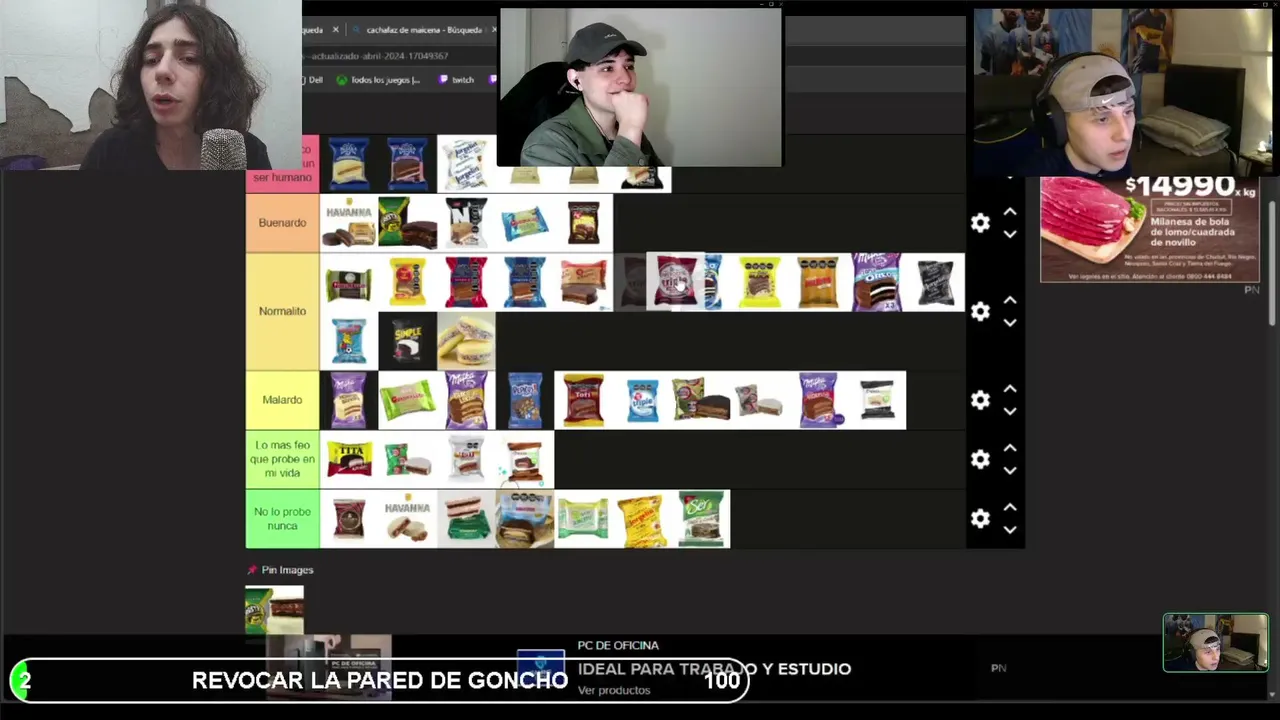Click the pinned alfajor image under Pin Images
The height and width of the screenshot is (720, 1280).
pyautogui.click(x=274, y=610)
